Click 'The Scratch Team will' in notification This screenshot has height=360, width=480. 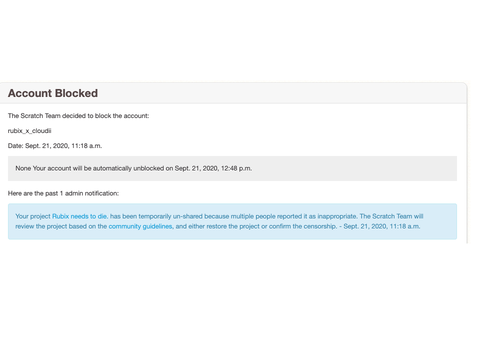tap(391, 216)
